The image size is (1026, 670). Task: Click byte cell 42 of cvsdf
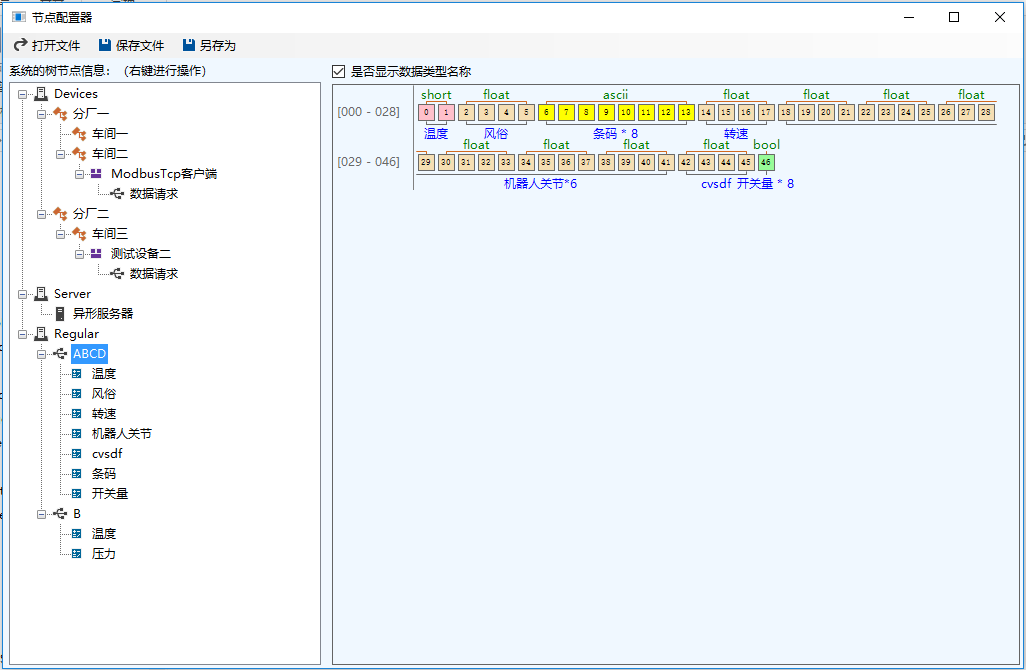point(686,162)
